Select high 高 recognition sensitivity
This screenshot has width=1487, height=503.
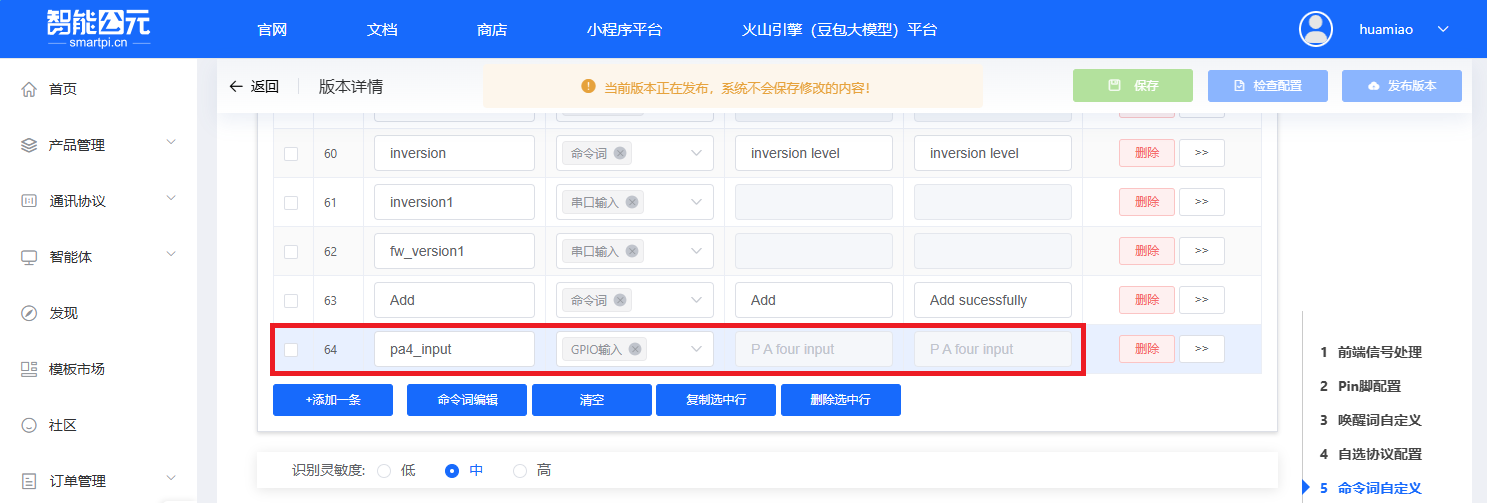click(x=520, y=471)
